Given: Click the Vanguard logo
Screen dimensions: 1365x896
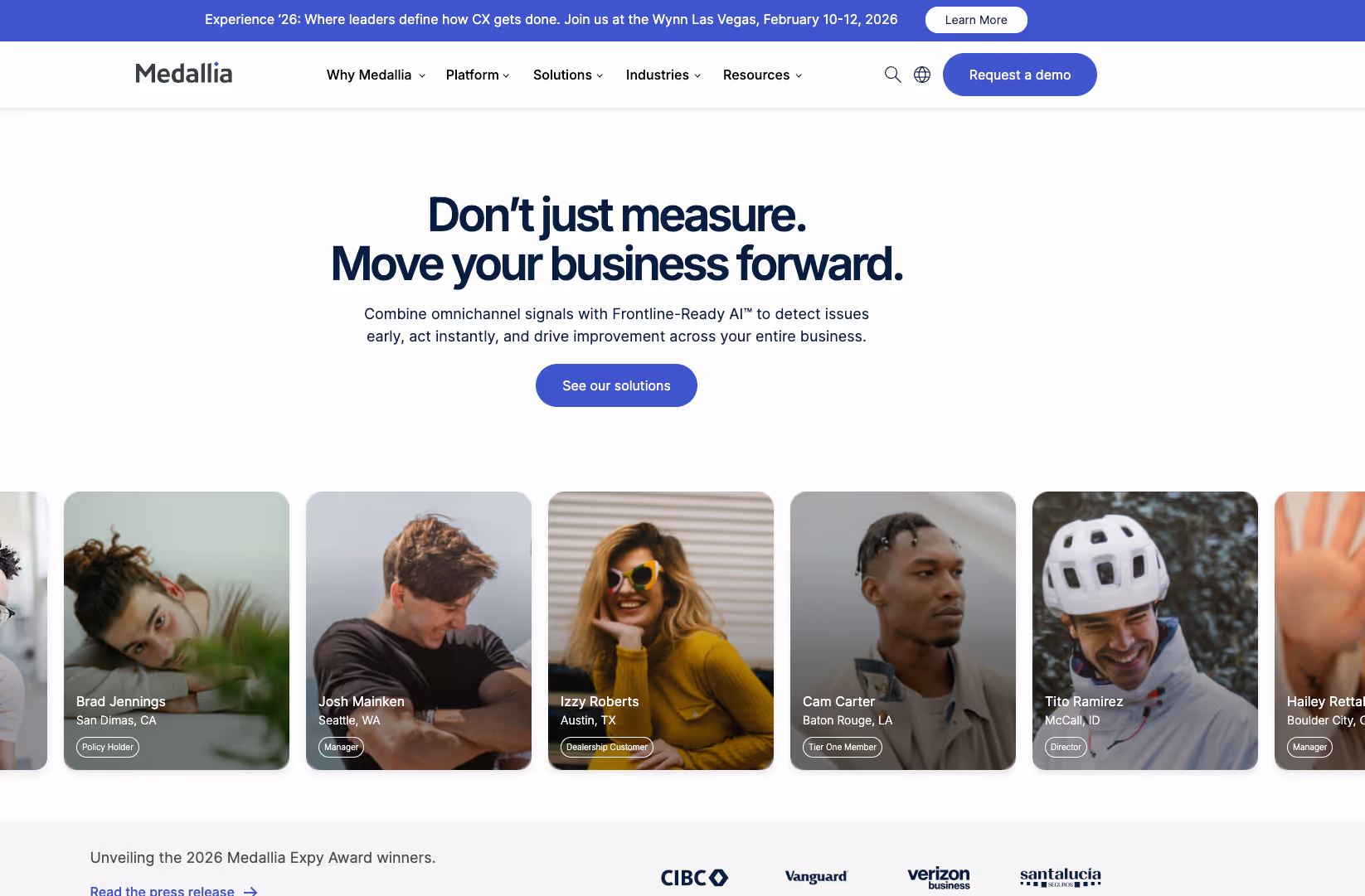Looking at the screenshot, I should (x=816, y=877).
